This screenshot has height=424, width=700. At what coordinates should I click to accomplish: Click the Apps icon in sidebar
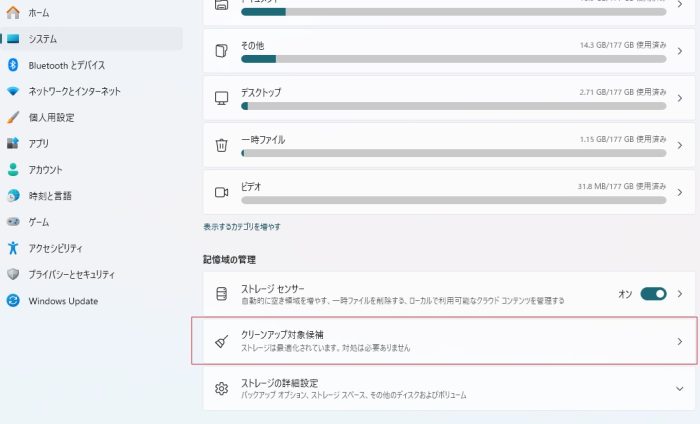click(x=13, y=143)
